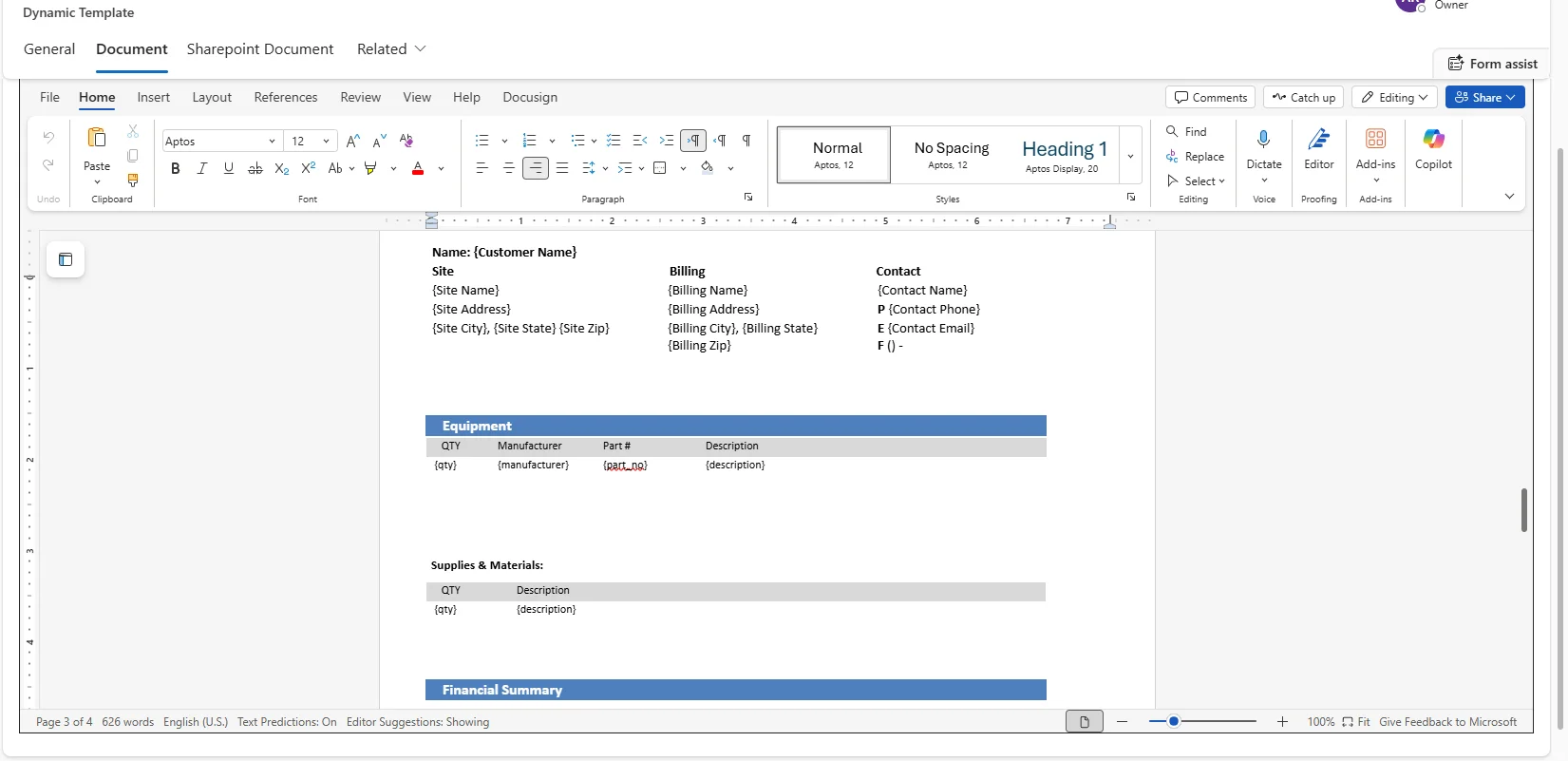Toggle align right for paragraph
This screenshot has width=1568, height=761.
(536, 168)
